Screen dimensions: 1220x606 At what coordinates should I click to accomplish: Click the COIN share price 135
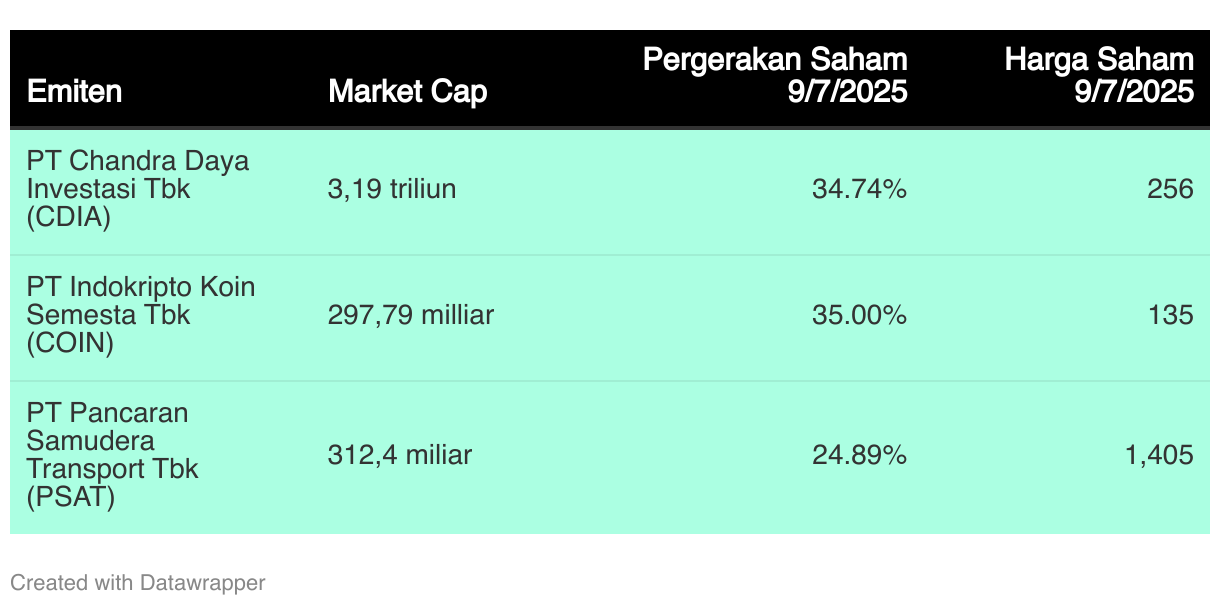click(1171, 315)
